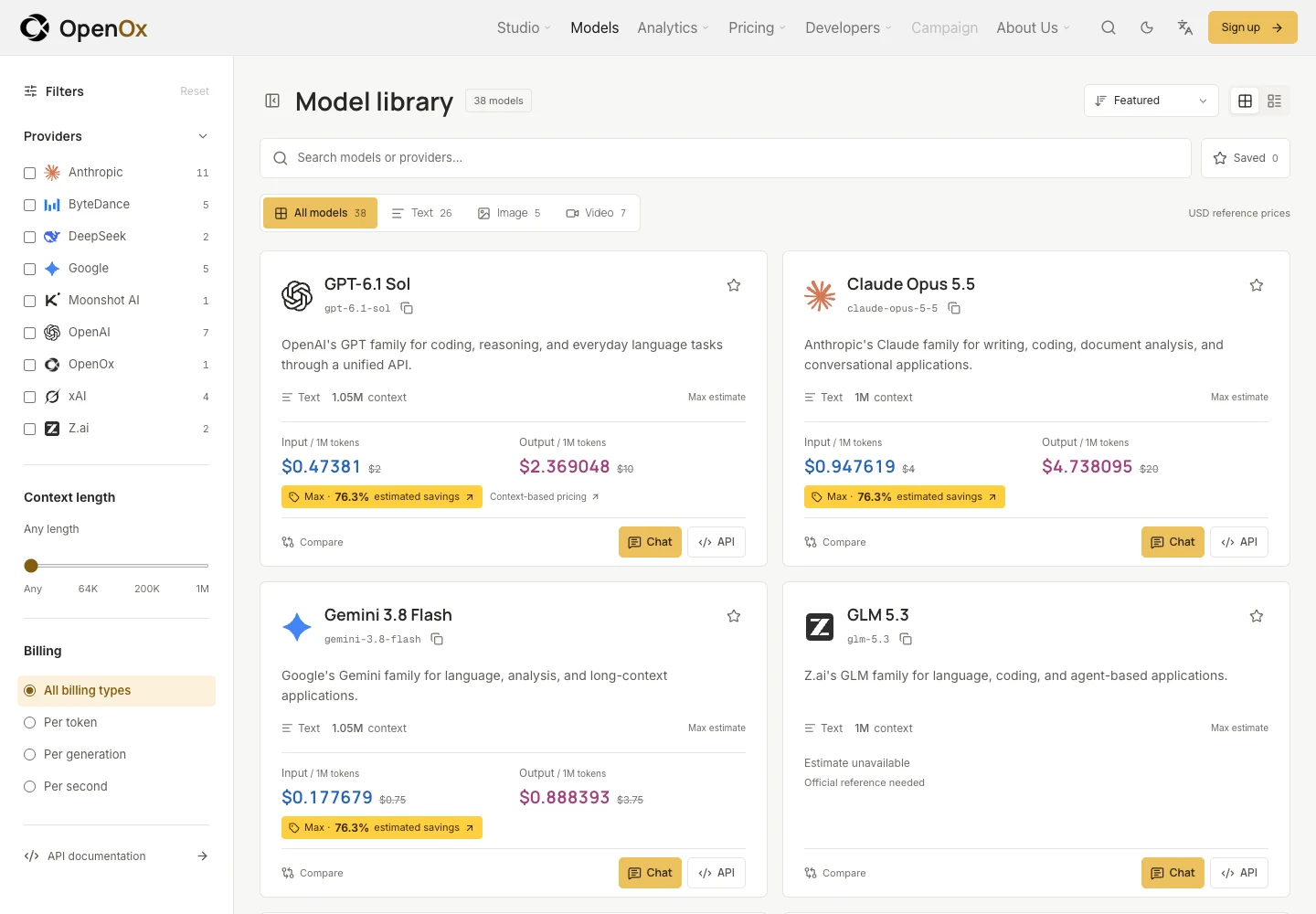Check the Anthropic provider filter

(x=29, y=173)
